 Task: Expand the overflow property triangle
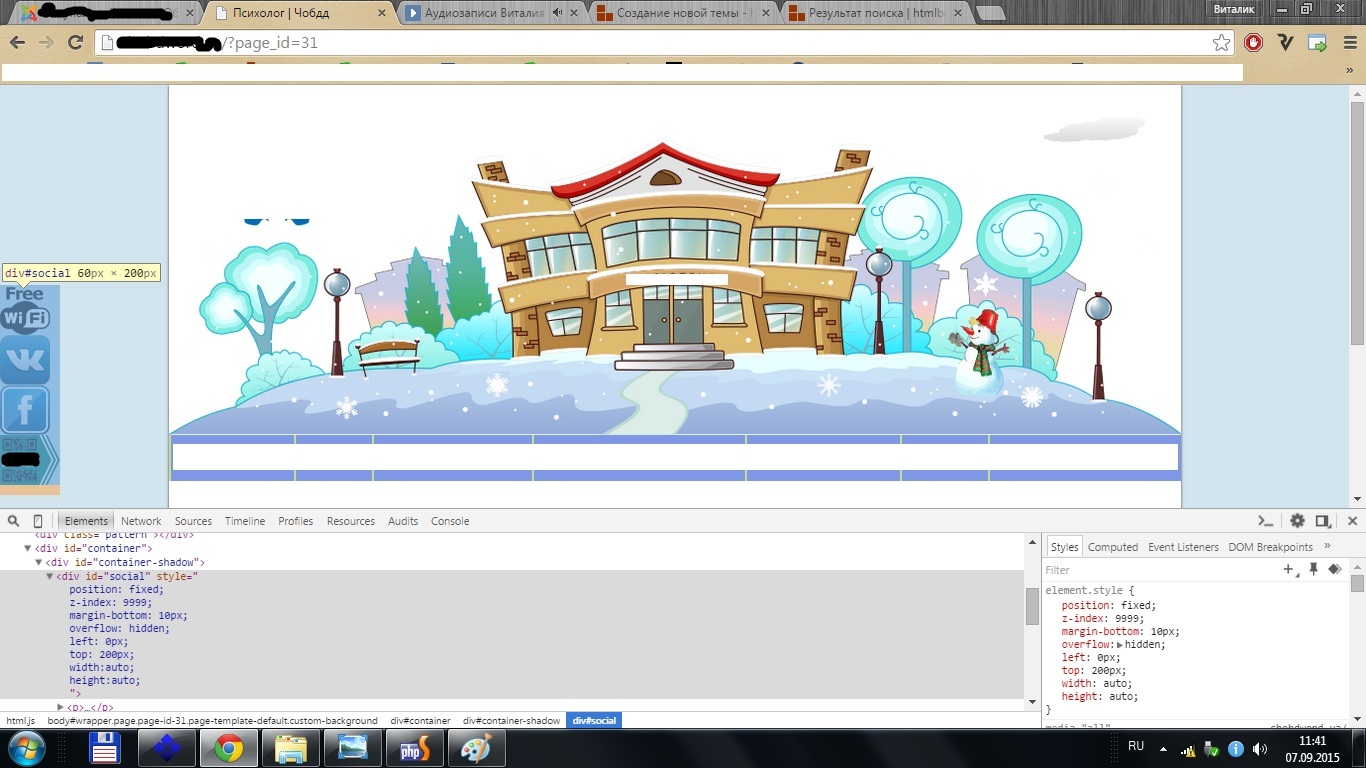pos(1119,645)
